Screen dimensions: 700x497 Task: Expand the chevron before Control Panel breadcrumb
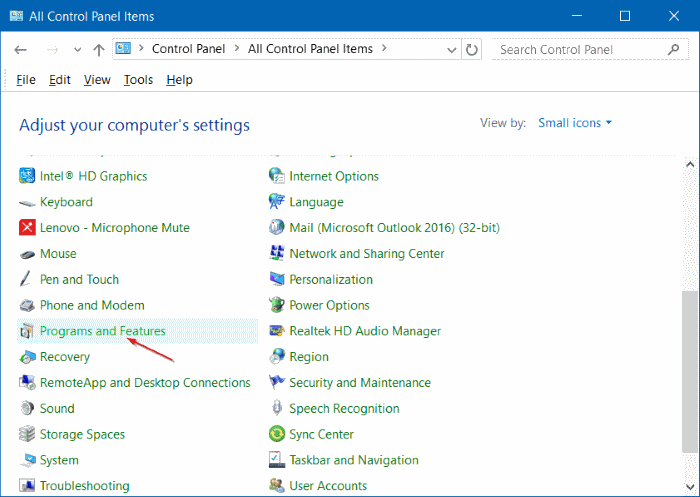pyautogui.click(x=141, y=48)
